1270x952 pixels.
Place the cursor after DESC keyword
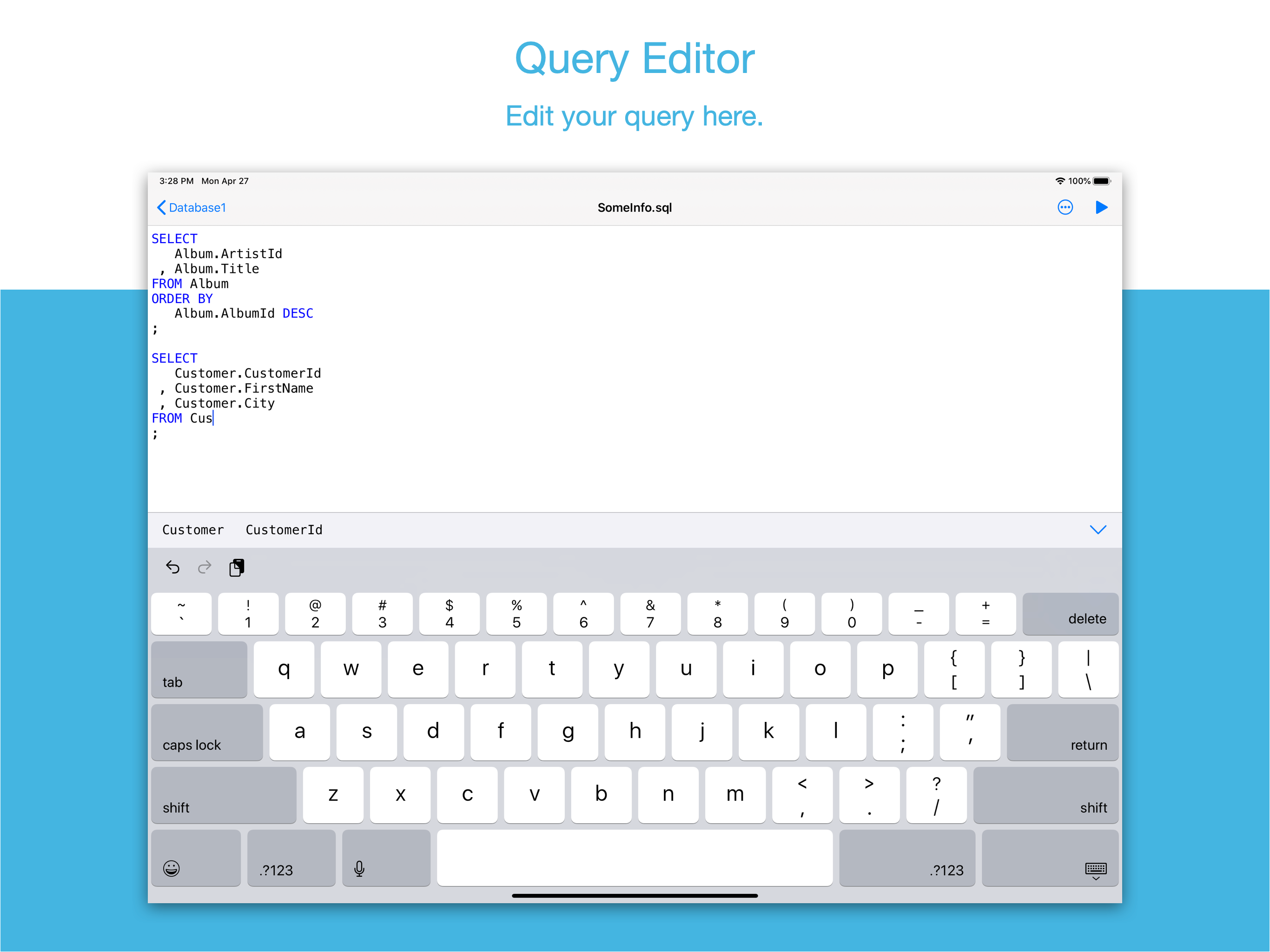pos(315,313)
